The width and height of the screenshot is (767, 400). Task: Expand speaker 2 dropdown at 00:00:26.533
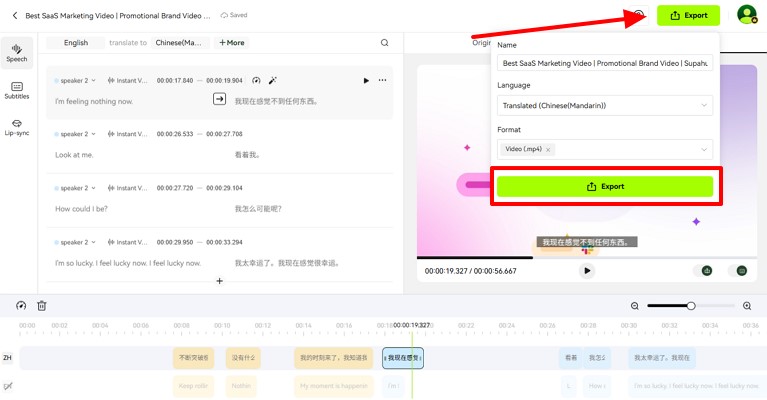coord(75,134)
